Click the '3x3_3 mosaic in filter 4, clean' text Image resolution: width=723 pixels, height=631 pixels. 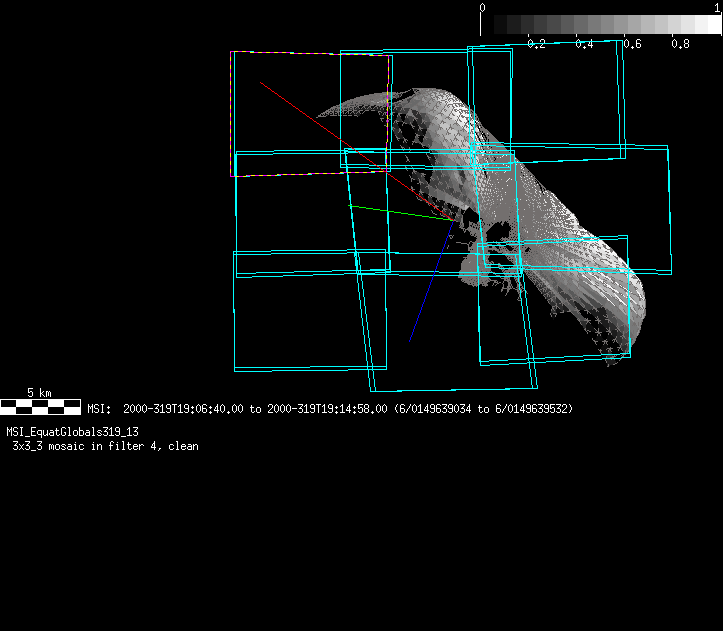tap(105, 446)
